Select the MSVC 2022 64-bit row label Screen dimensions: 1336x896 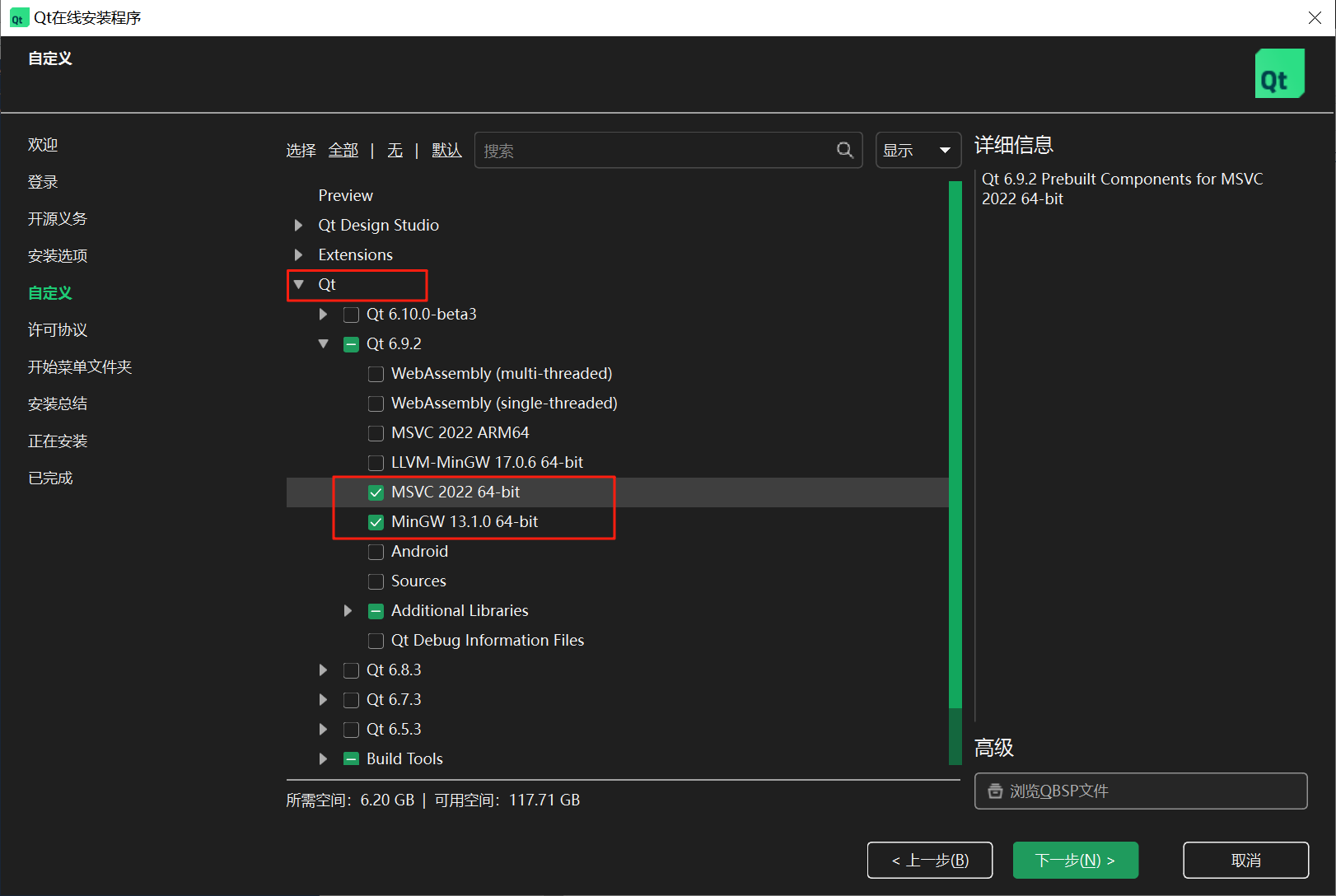point(455,492)
